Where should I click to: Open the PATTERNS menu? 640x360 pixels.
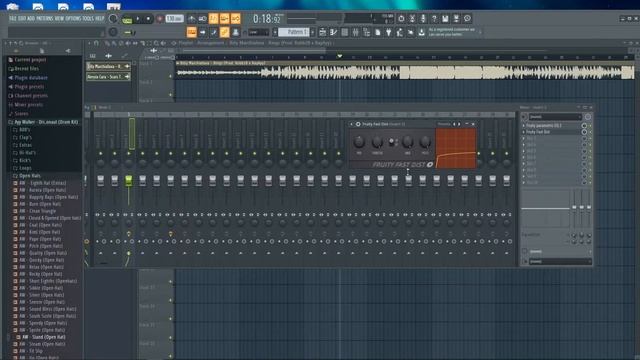45,18
